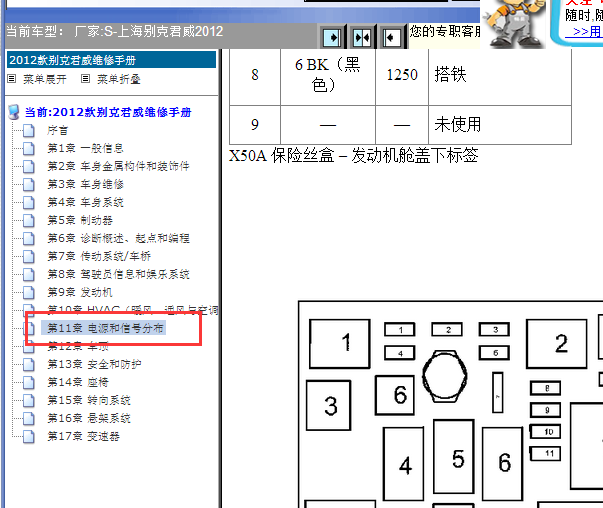This screenshot has width=603, height=508.
Task: Click large relay box 2 in the fuse diagram
Action: [557, 343]
